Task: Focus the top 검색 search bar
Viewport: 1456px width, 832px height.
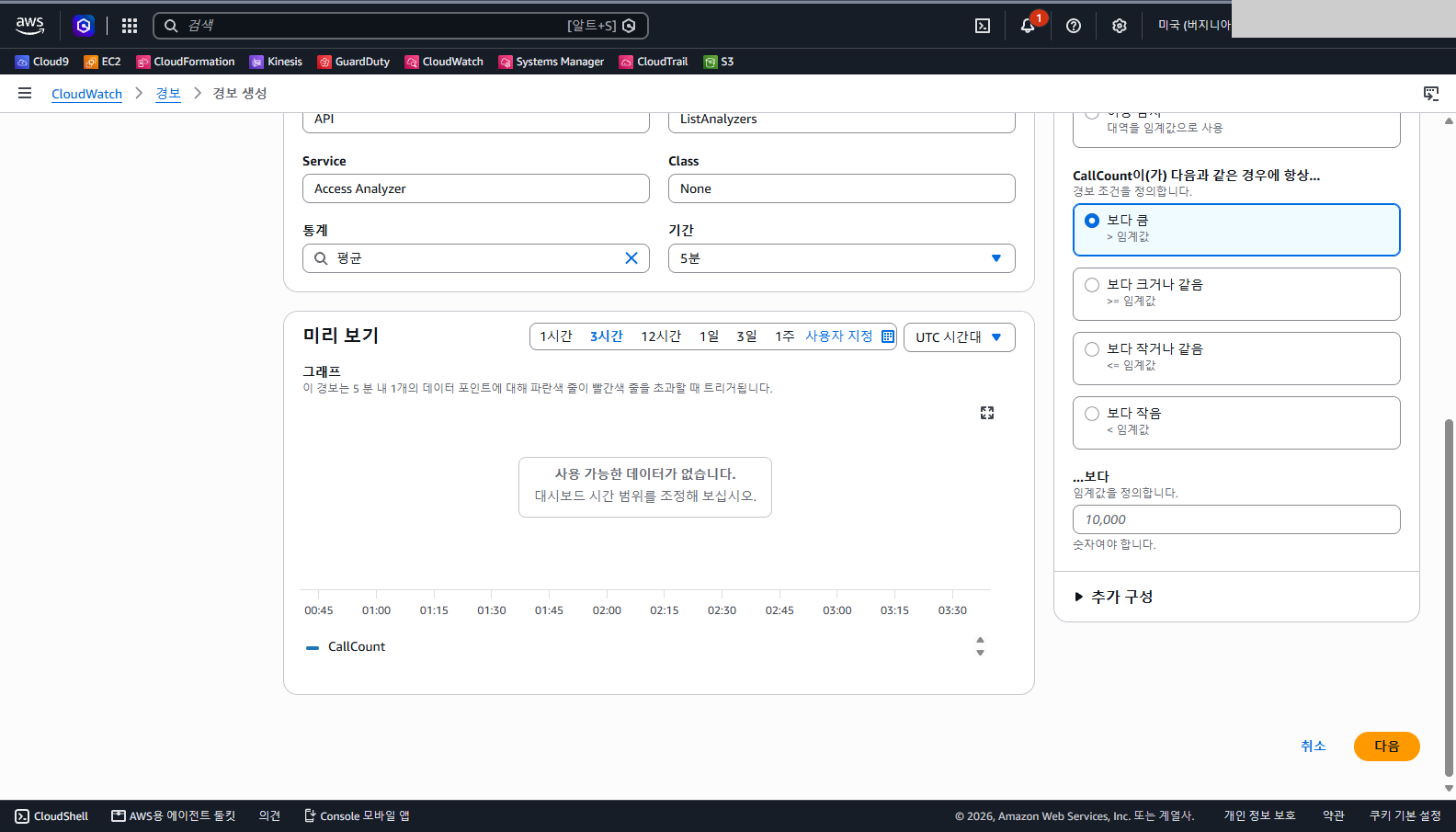Action: pyautogui.click(x=401, y=26)
